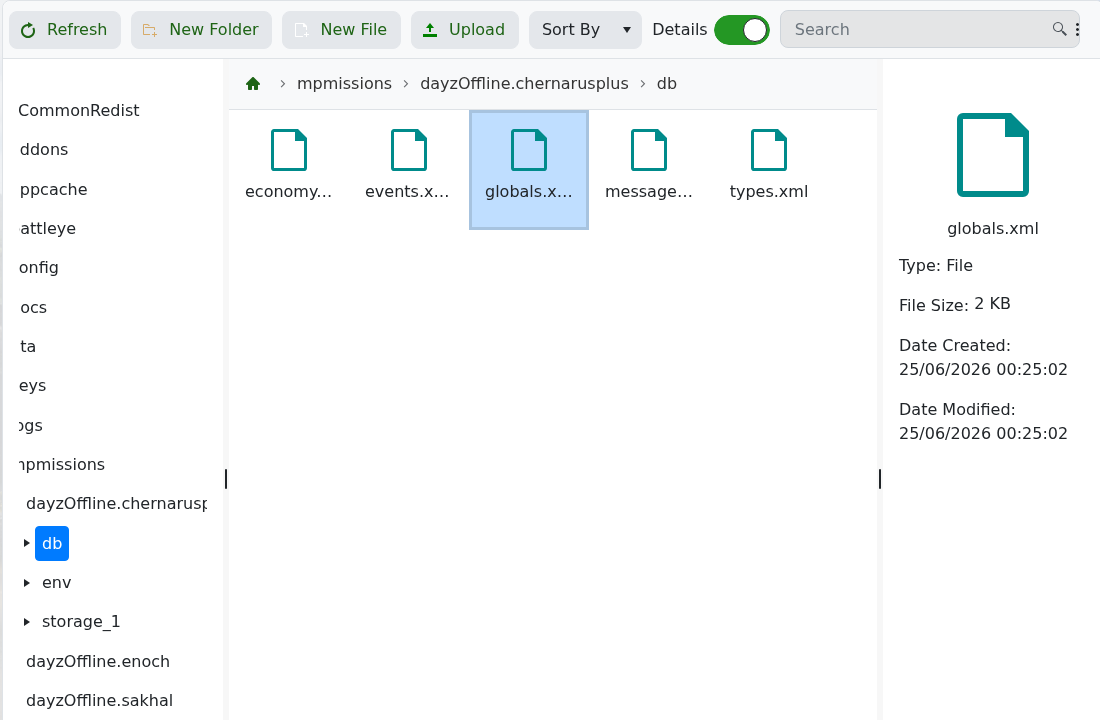1100x720 pixels.
Task: Click the details pane splitter handle
Action: 880,479
